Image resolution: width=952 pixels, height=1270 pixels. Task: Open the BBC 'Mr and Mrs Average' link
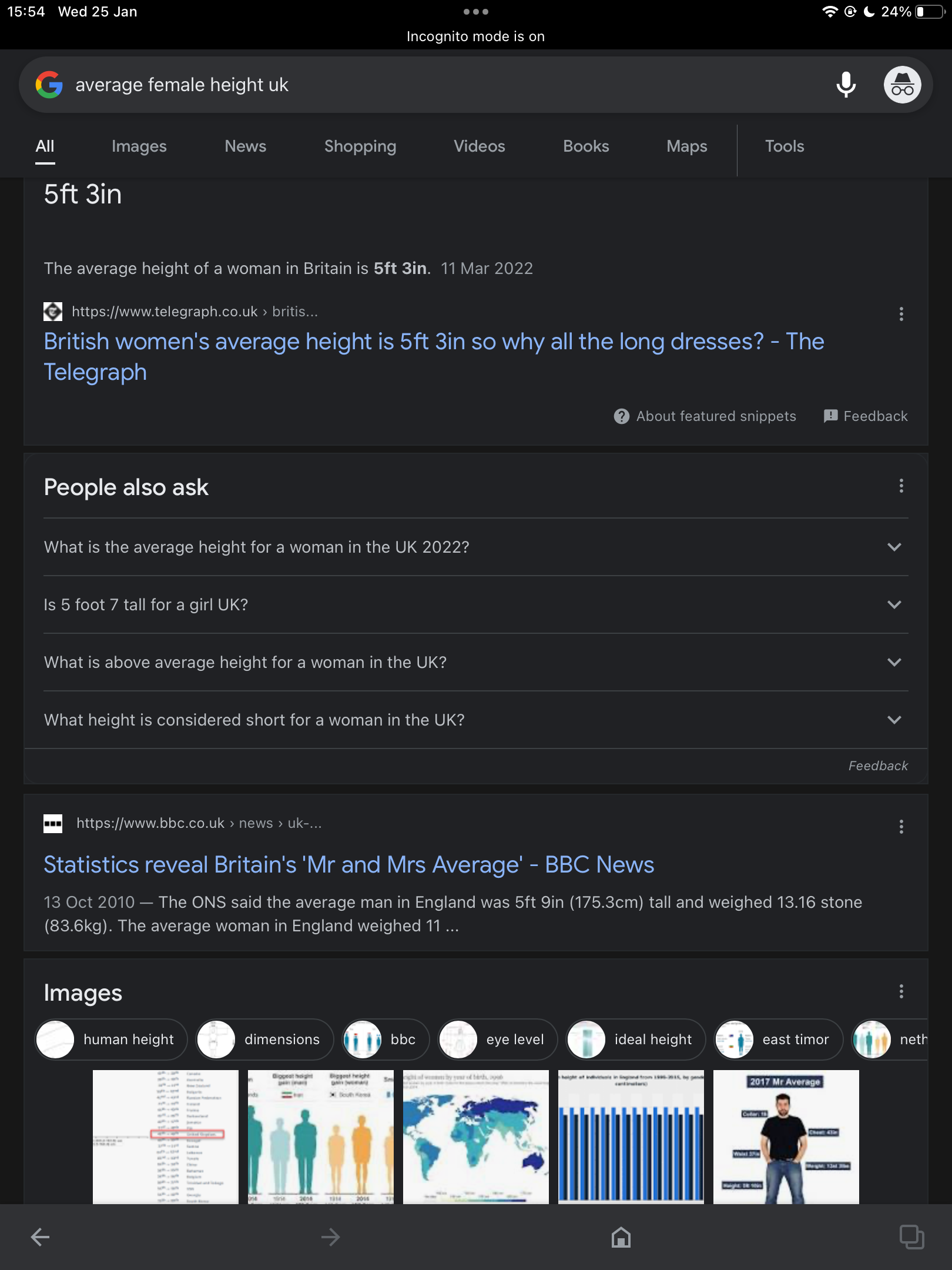pos(349,864)
